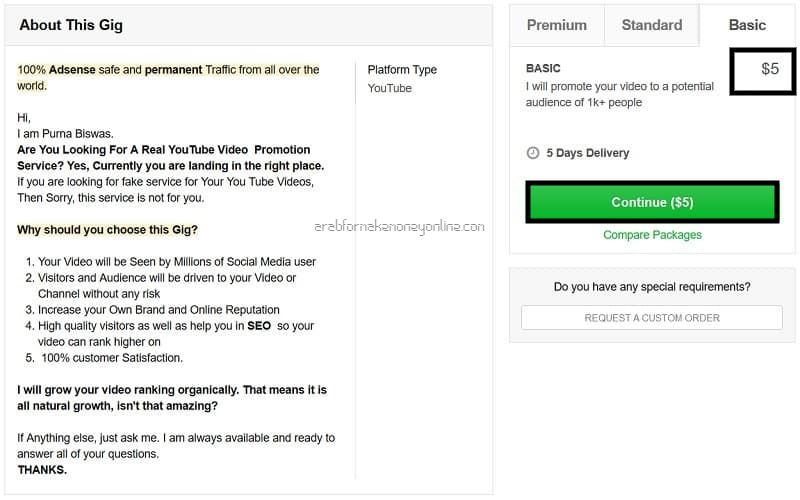Click the 'Do you have any special requirements?' text
This screenshot has width=800, height=500.
652,287
